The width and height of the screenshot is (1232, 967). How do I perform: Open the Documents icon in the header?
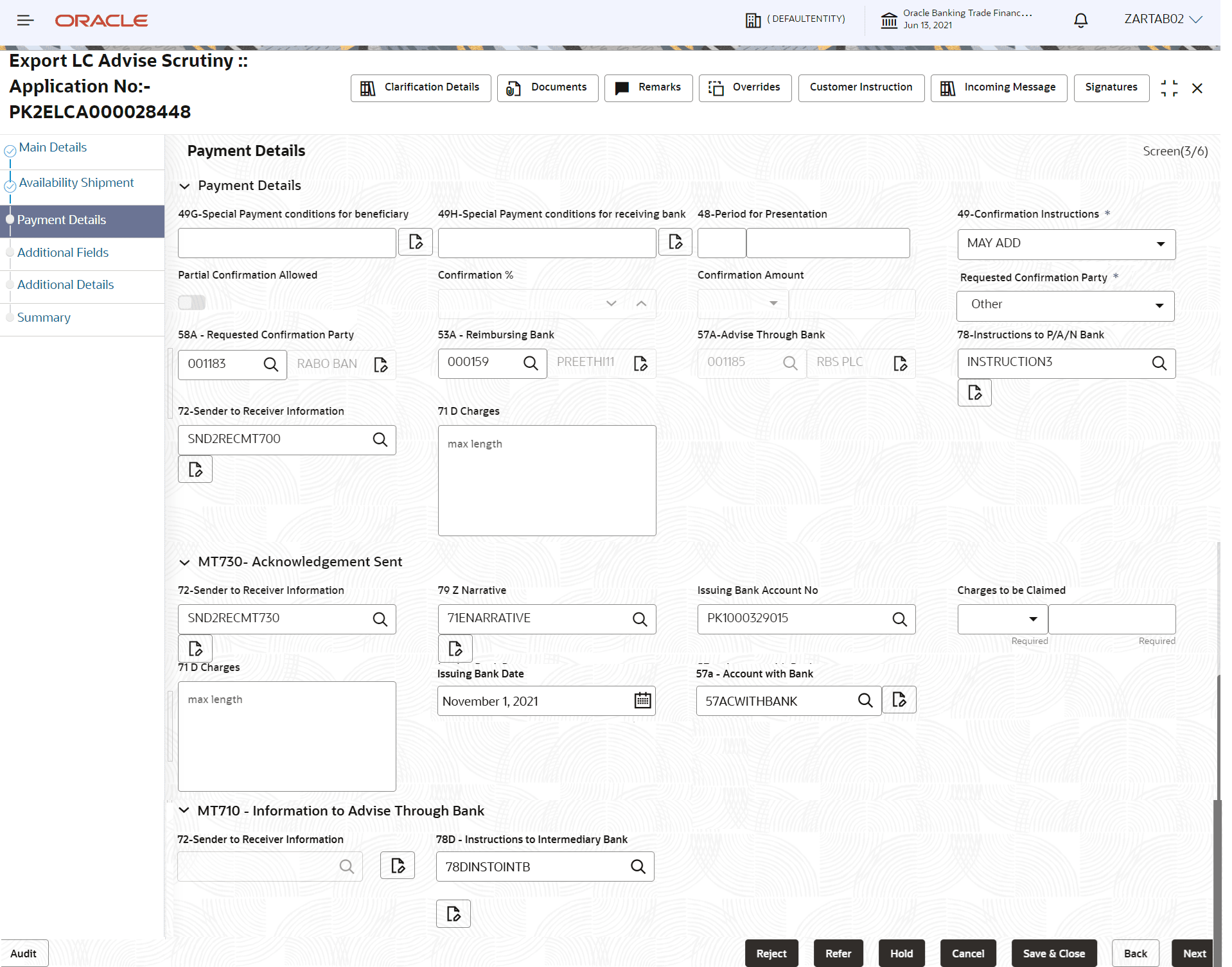point(547,87)
